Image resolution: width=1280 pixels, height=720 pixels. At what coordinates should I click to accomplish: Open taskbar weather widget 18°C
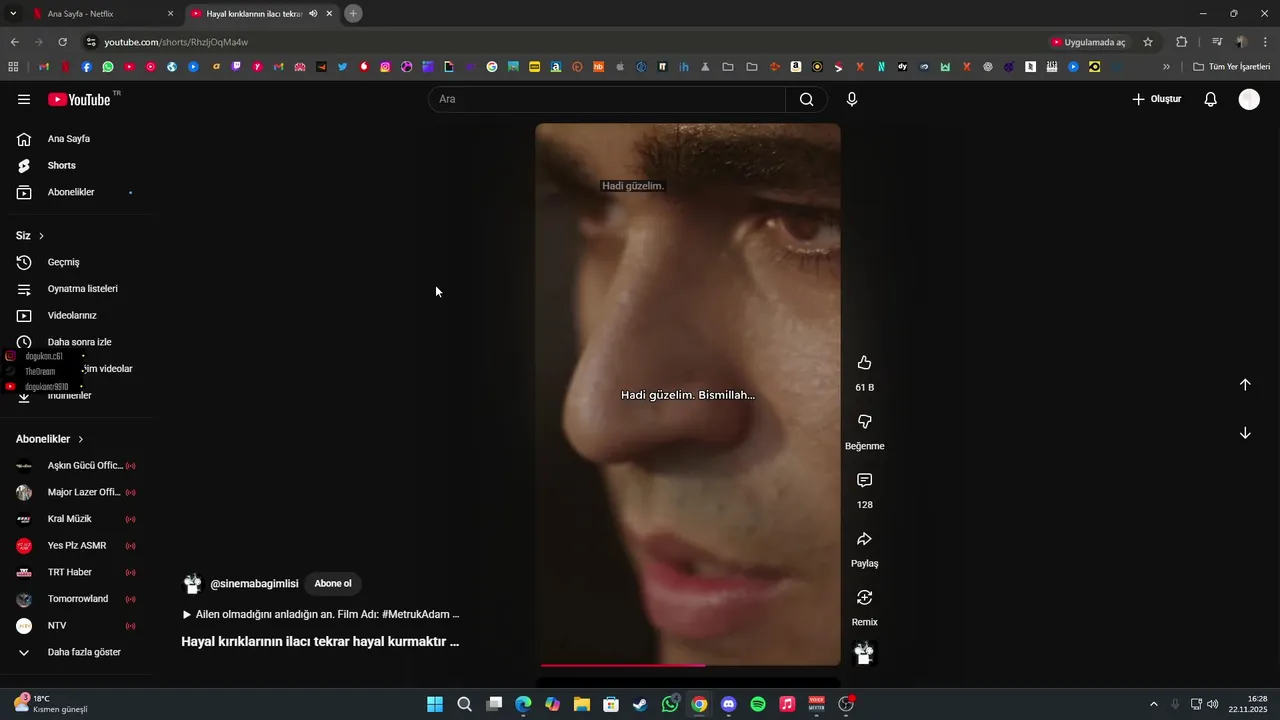point(50,704)
